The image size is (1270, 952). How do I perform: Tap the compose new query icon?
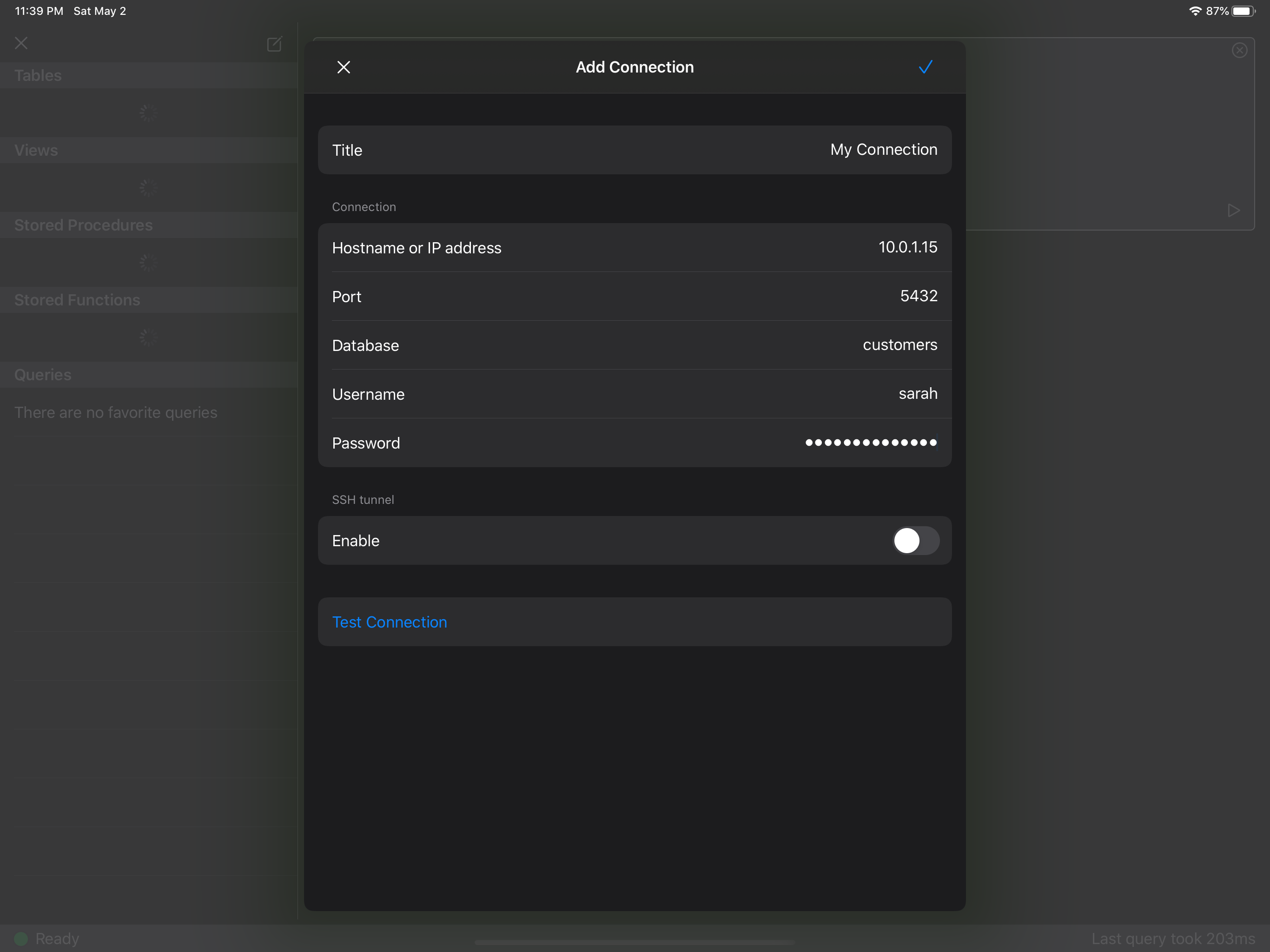coord(274,44)
